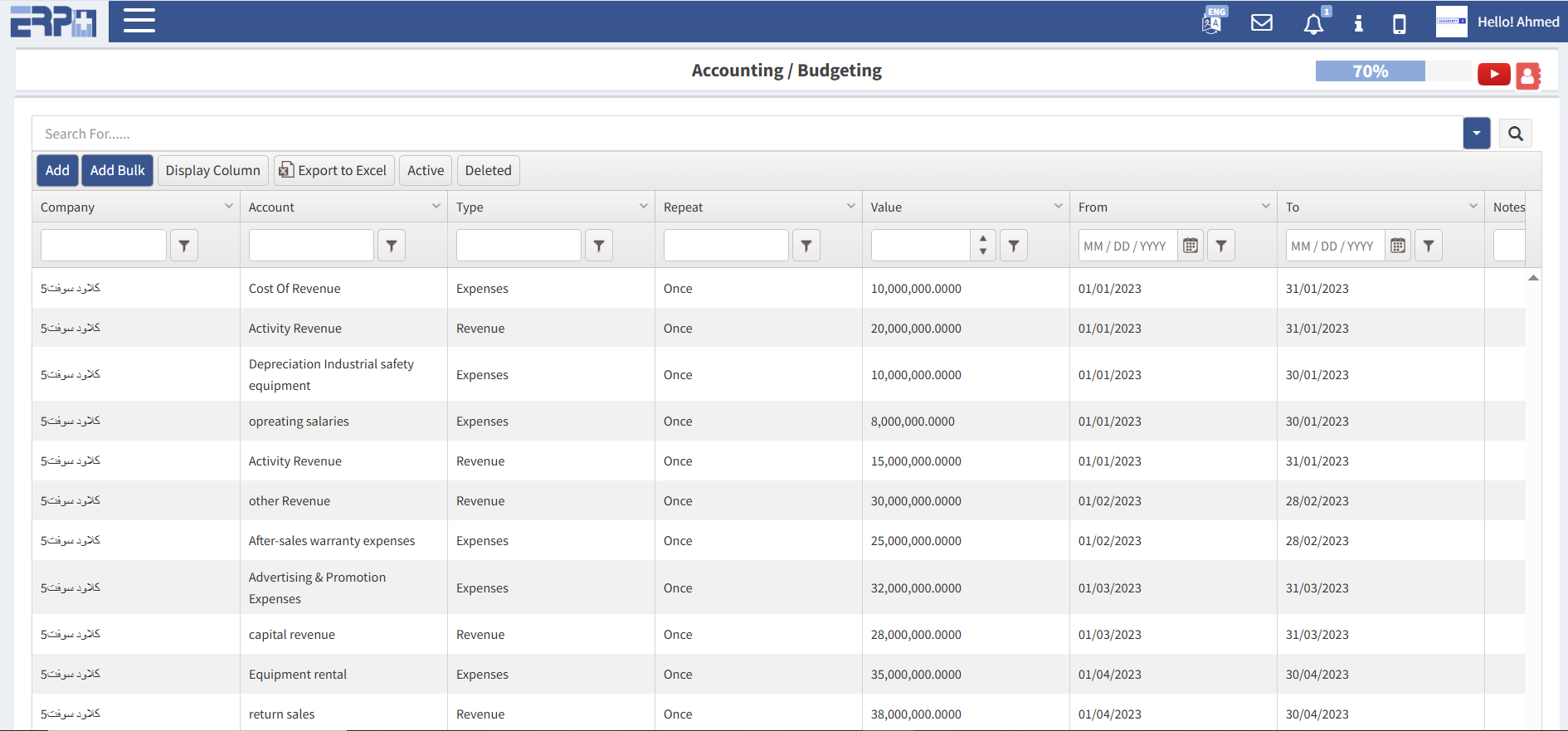Click the Repeat column header
This screenshot has height=731, width=1568.
(x=683, y=207)
